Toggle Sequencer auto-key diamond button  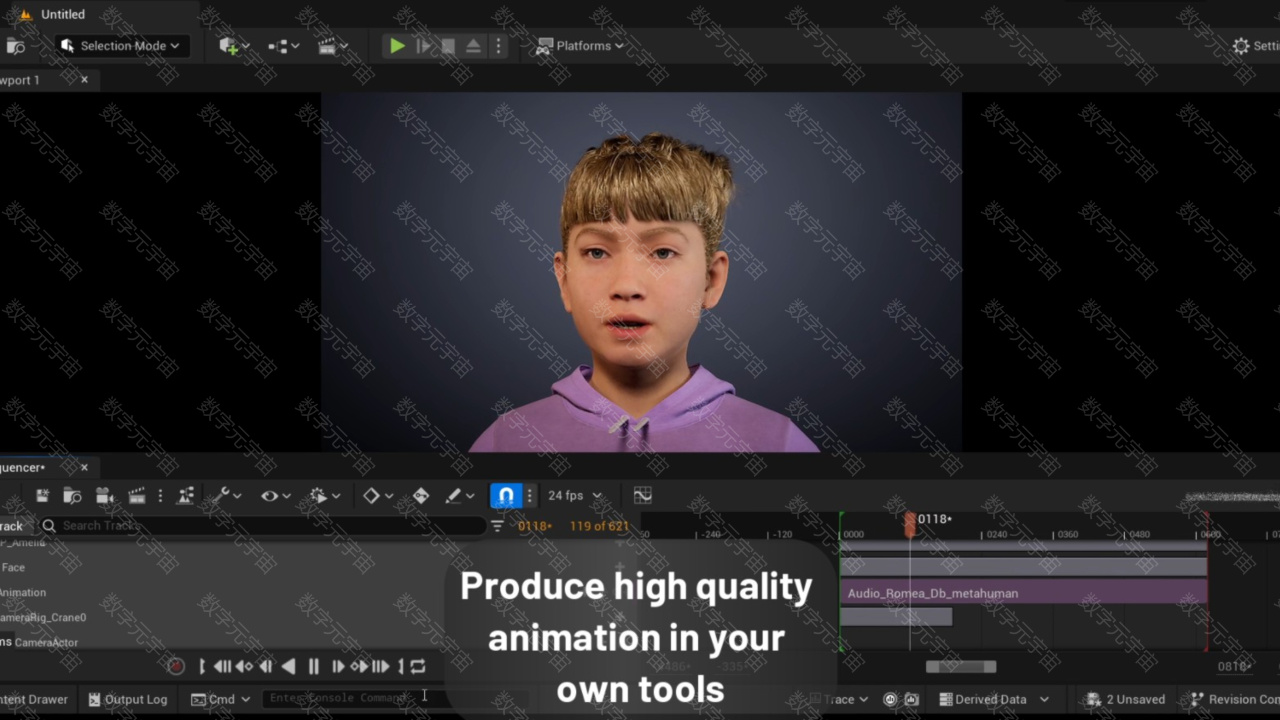coord(421,496)
